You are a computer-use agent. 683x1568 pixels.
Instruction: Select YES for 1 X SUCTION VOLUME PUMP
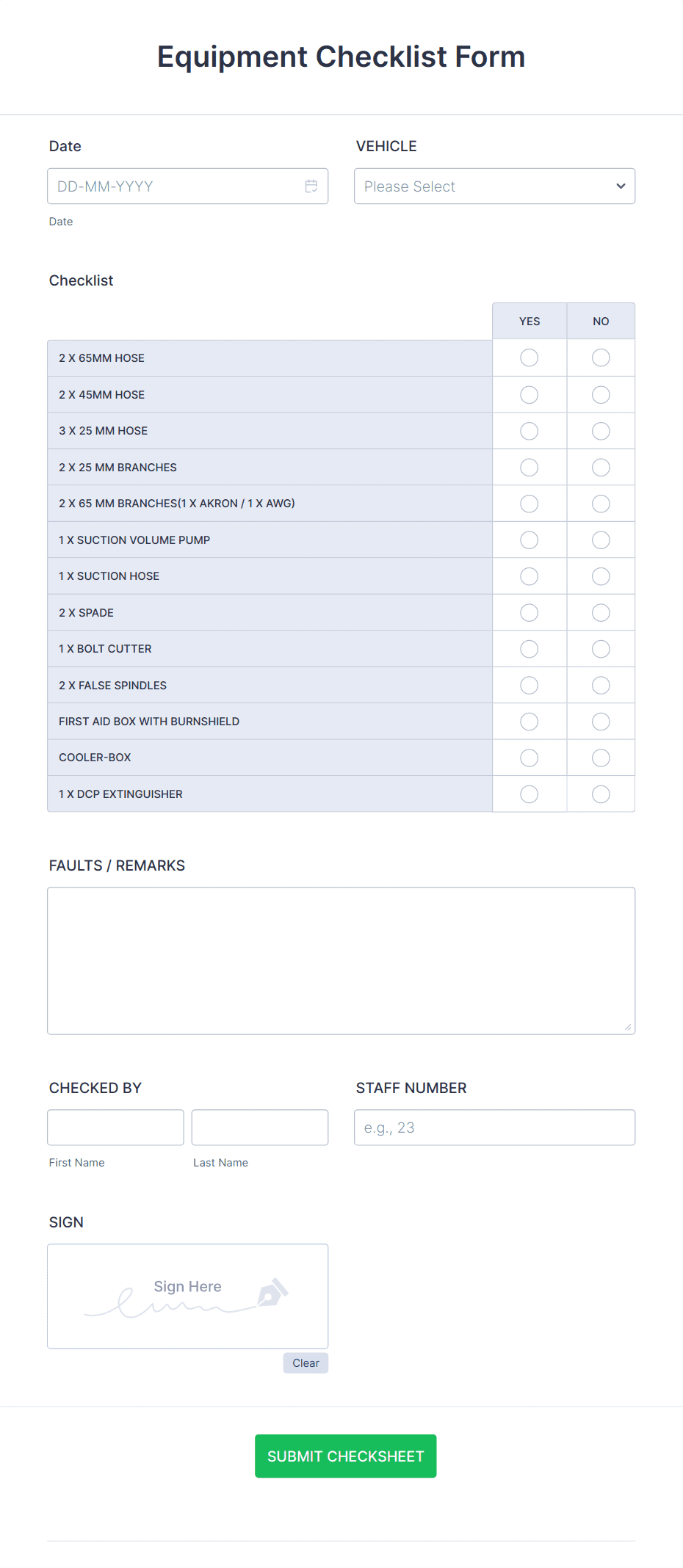[529, 540]
